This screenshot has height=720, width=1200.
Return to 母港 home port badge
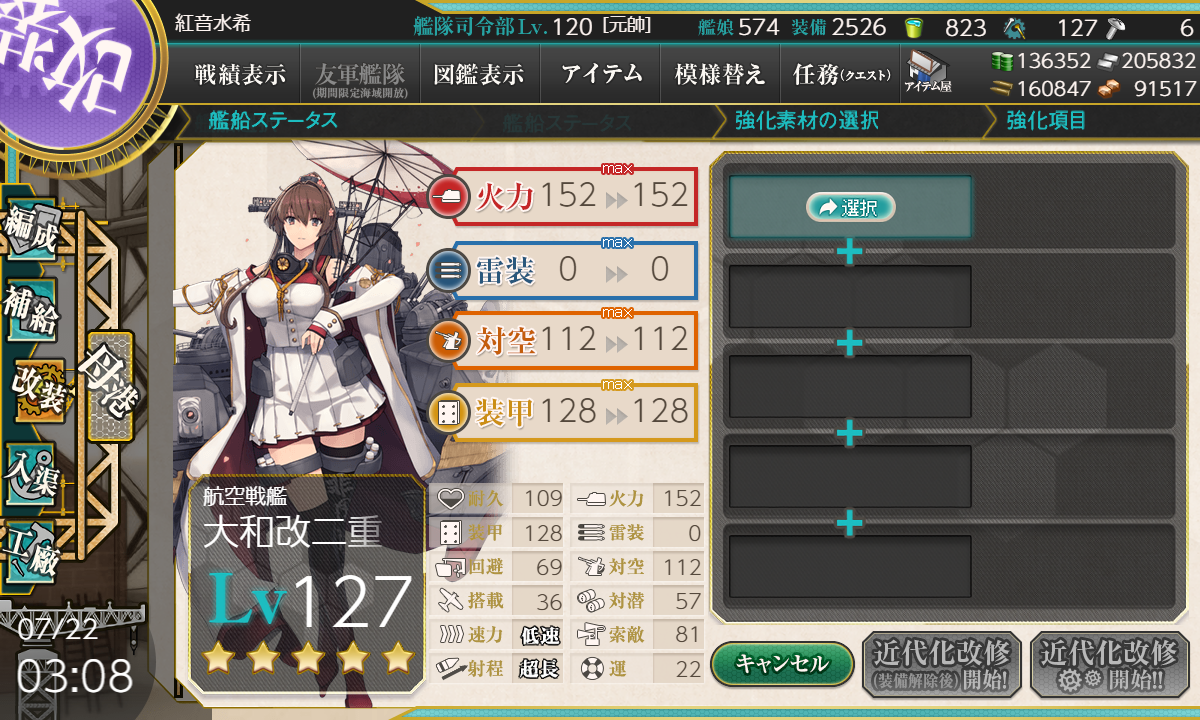(x=109, y=386)
